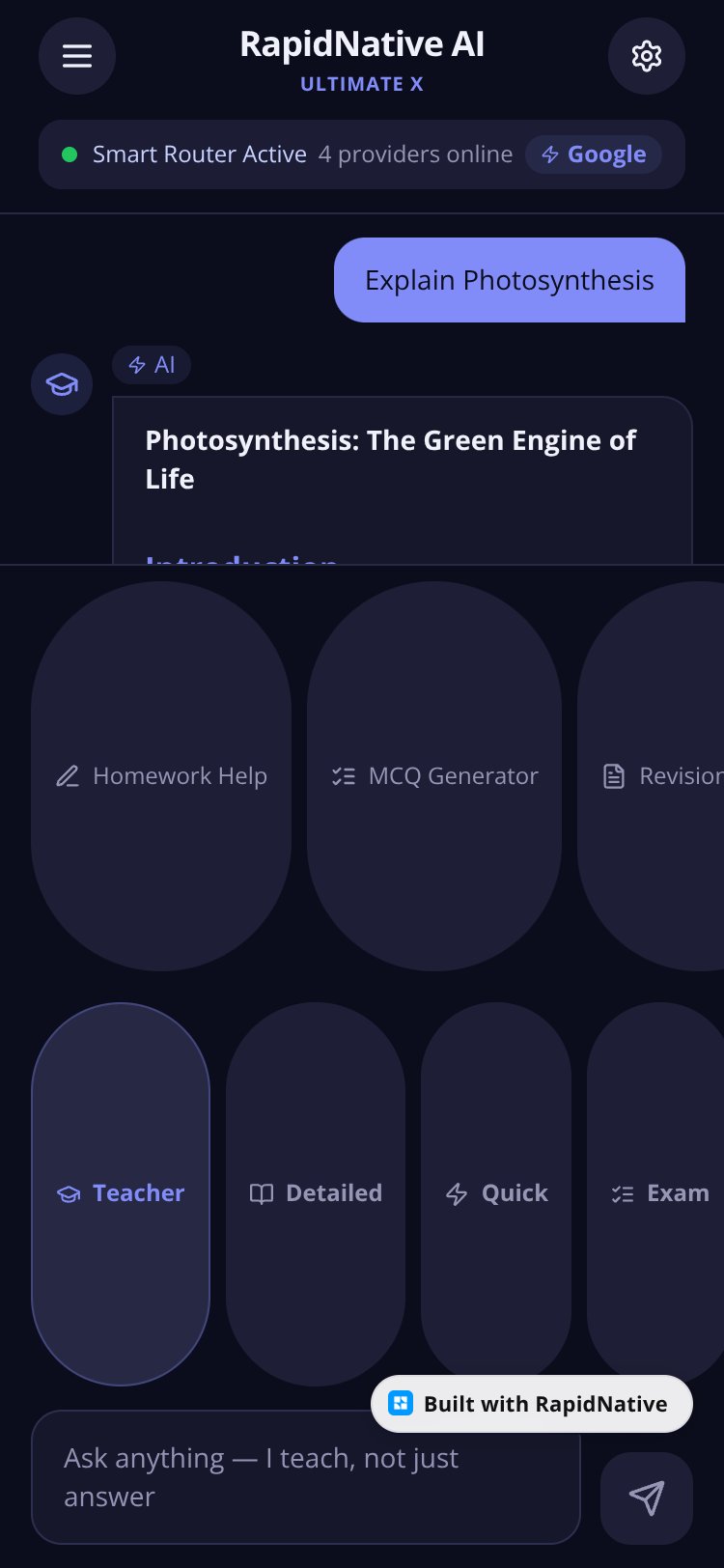Choose the Homework Help chip
The image size is (724, 1568).
[x=161, y=776]
